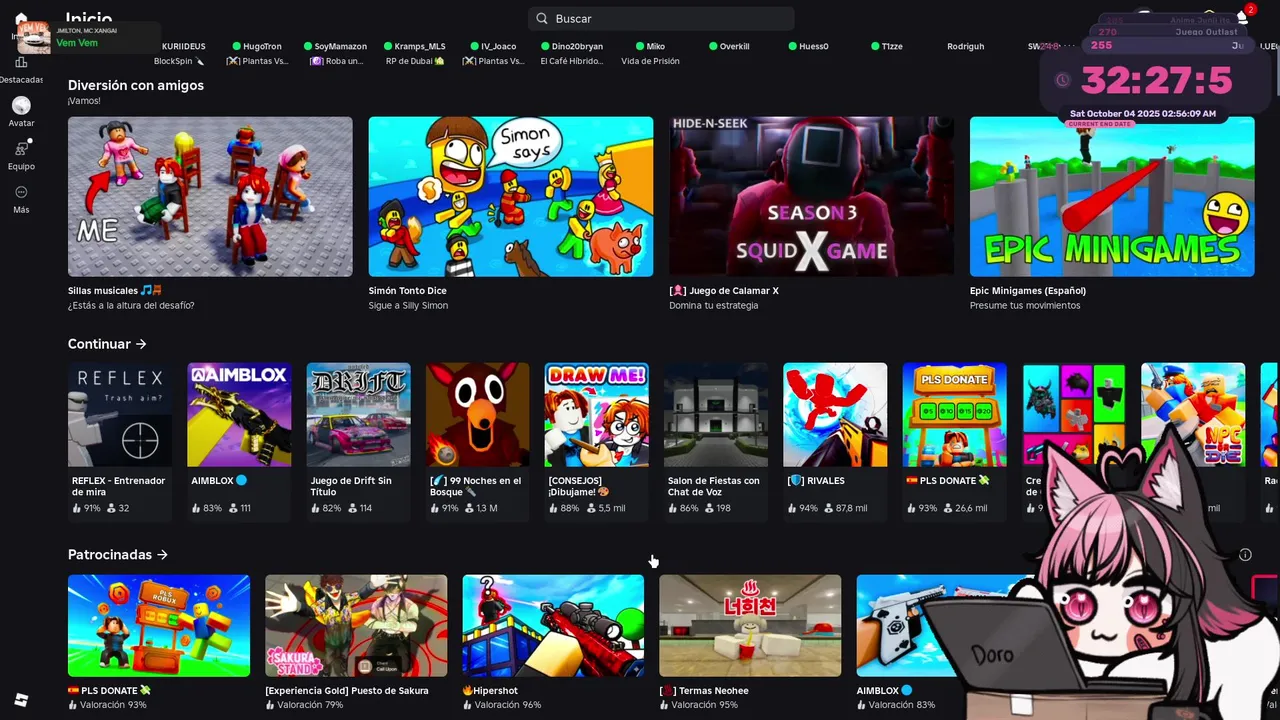Image resolution: width=1280 pixels, height=720 pixels.
Task: Click the Diversión con amigos heading
Action: 136,85
